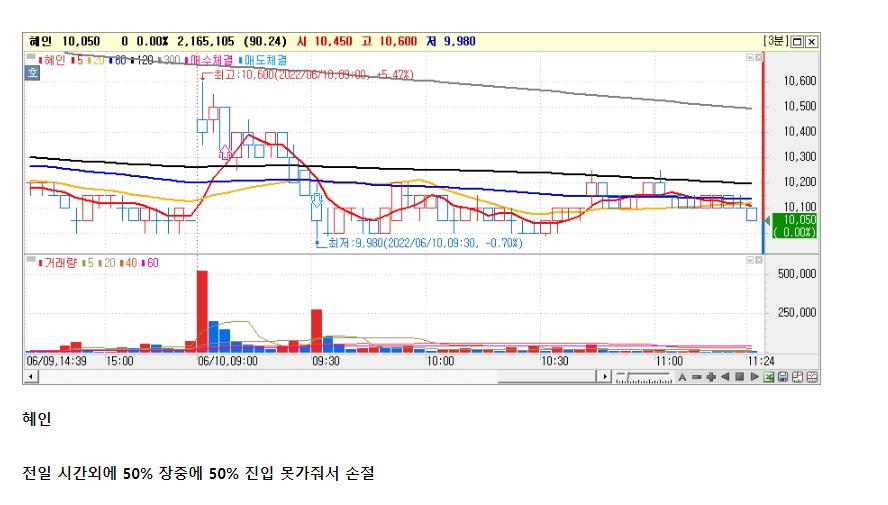888x505 pixels.
Task: Toggle volume average 20 in the volume legend
Action: click(106, 263)
